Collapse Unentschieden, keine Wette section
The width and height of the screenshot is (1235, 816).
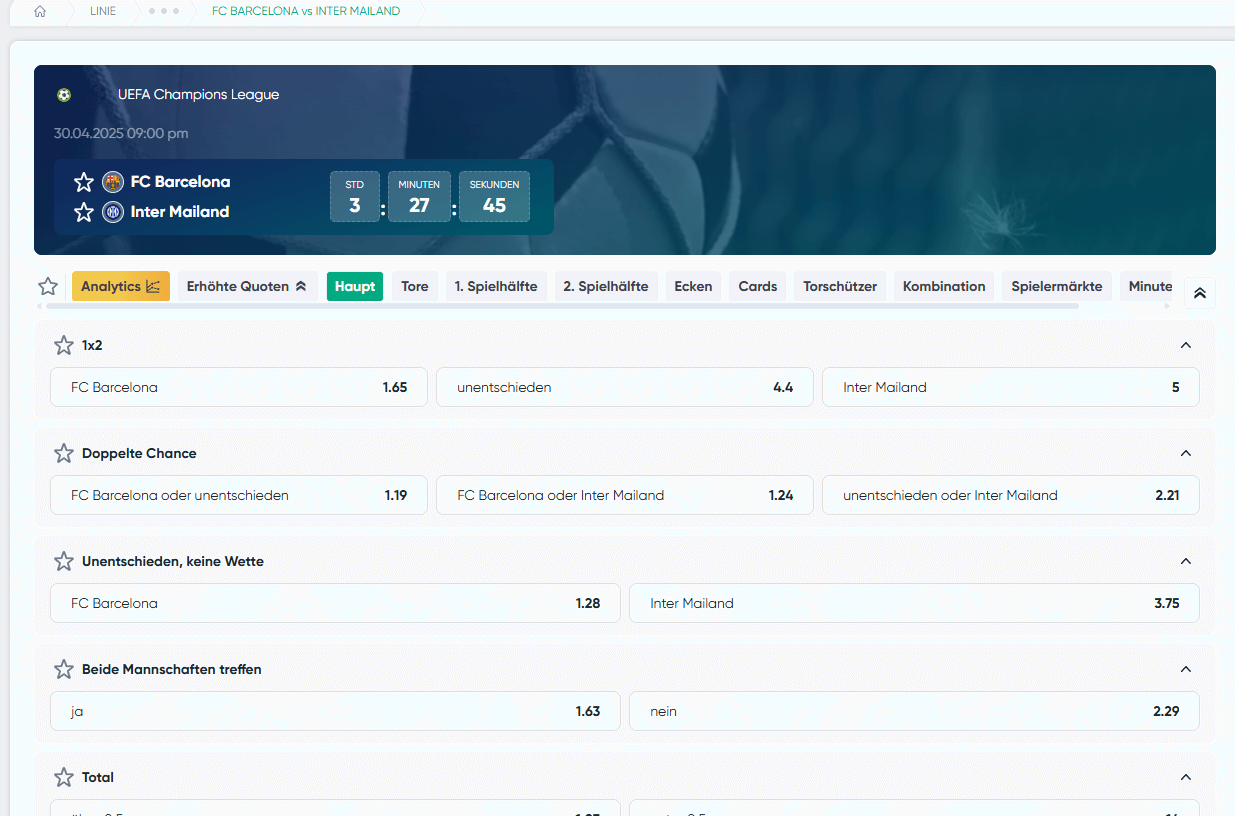[1186, 561]
